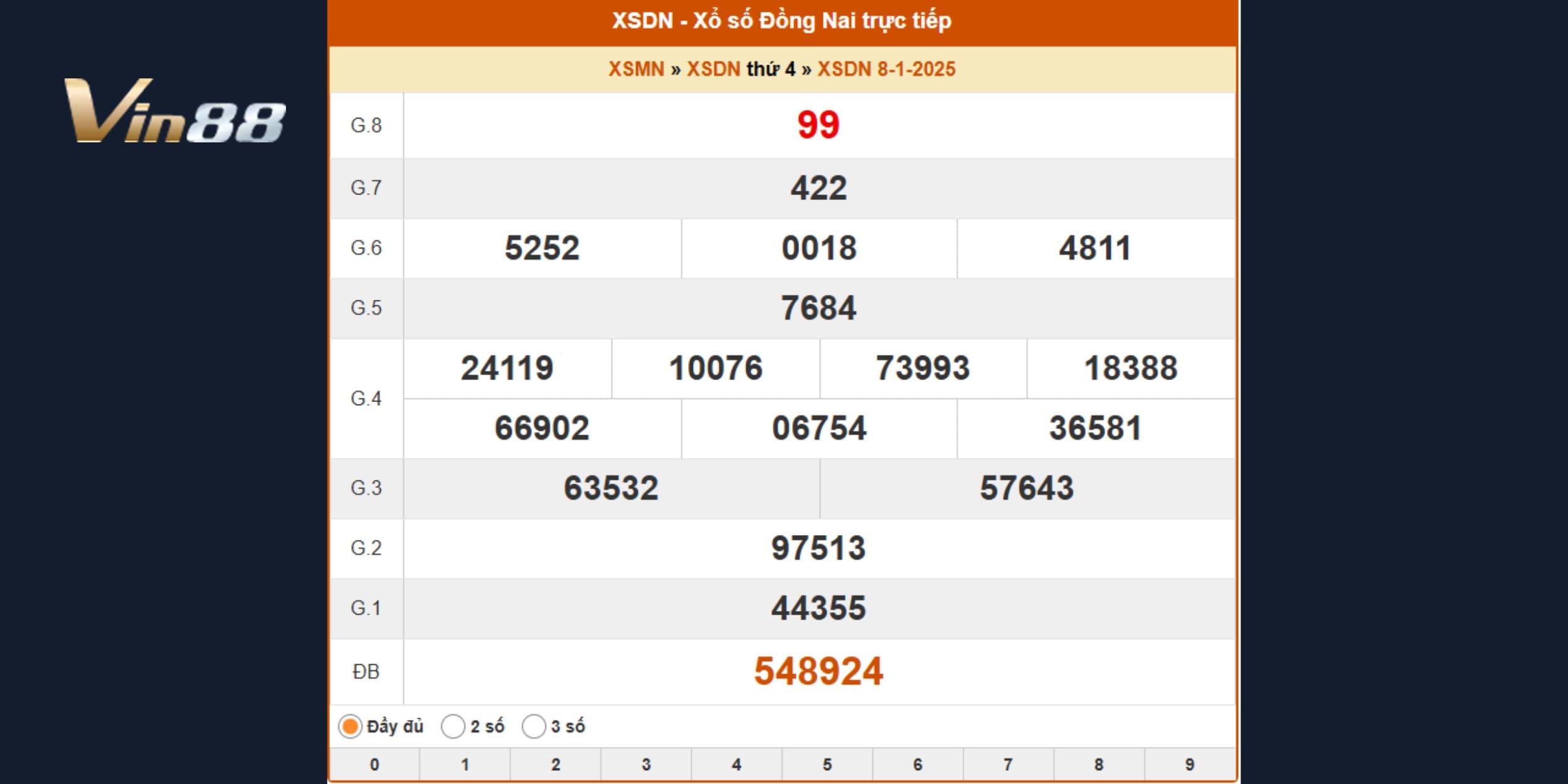1568x784 pixels.
Task: Select the Đầy đủ radio button
Action: [350, 726]
